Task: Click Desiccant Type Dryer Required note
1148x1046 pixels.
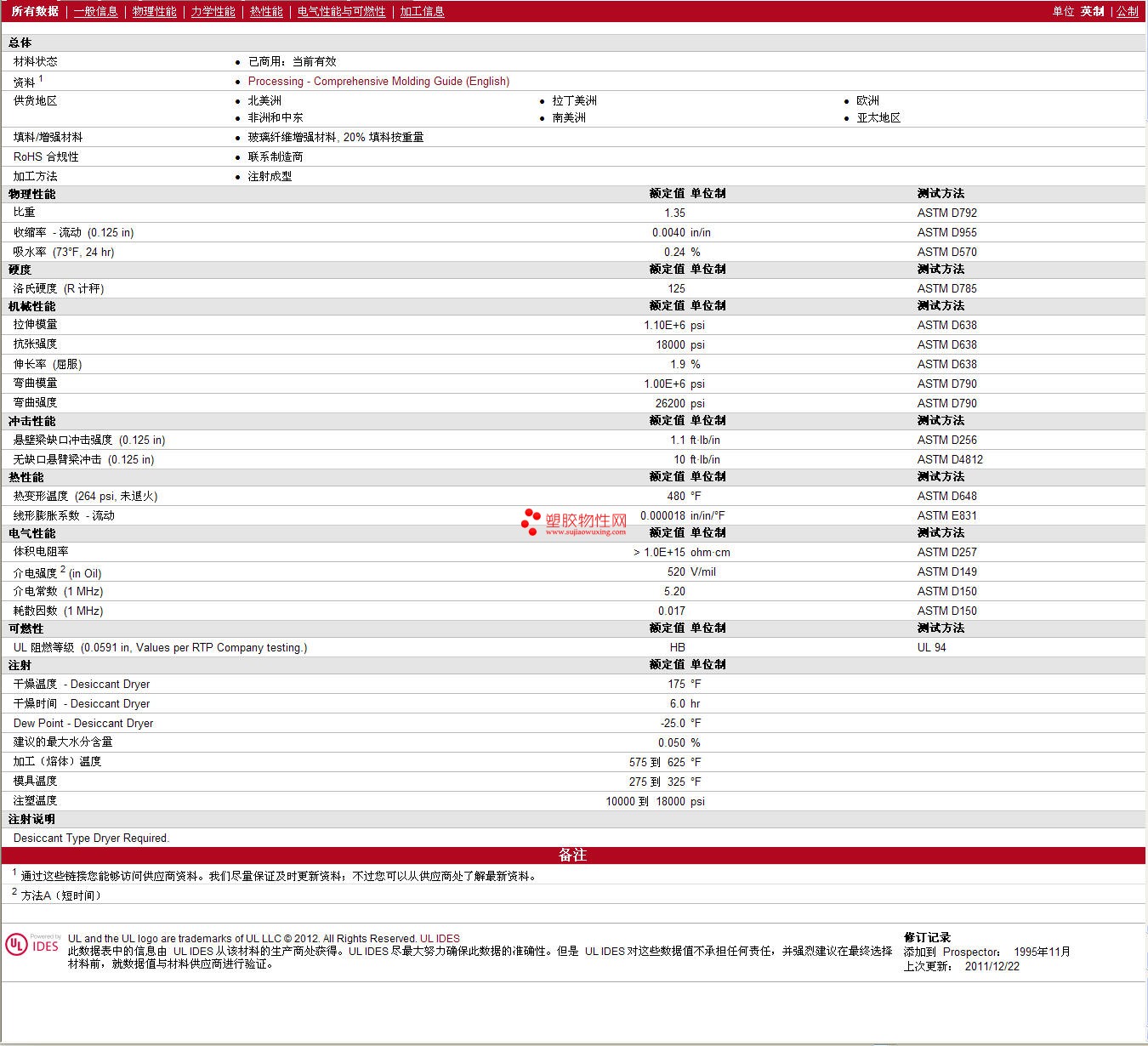Action: point(91,838)
